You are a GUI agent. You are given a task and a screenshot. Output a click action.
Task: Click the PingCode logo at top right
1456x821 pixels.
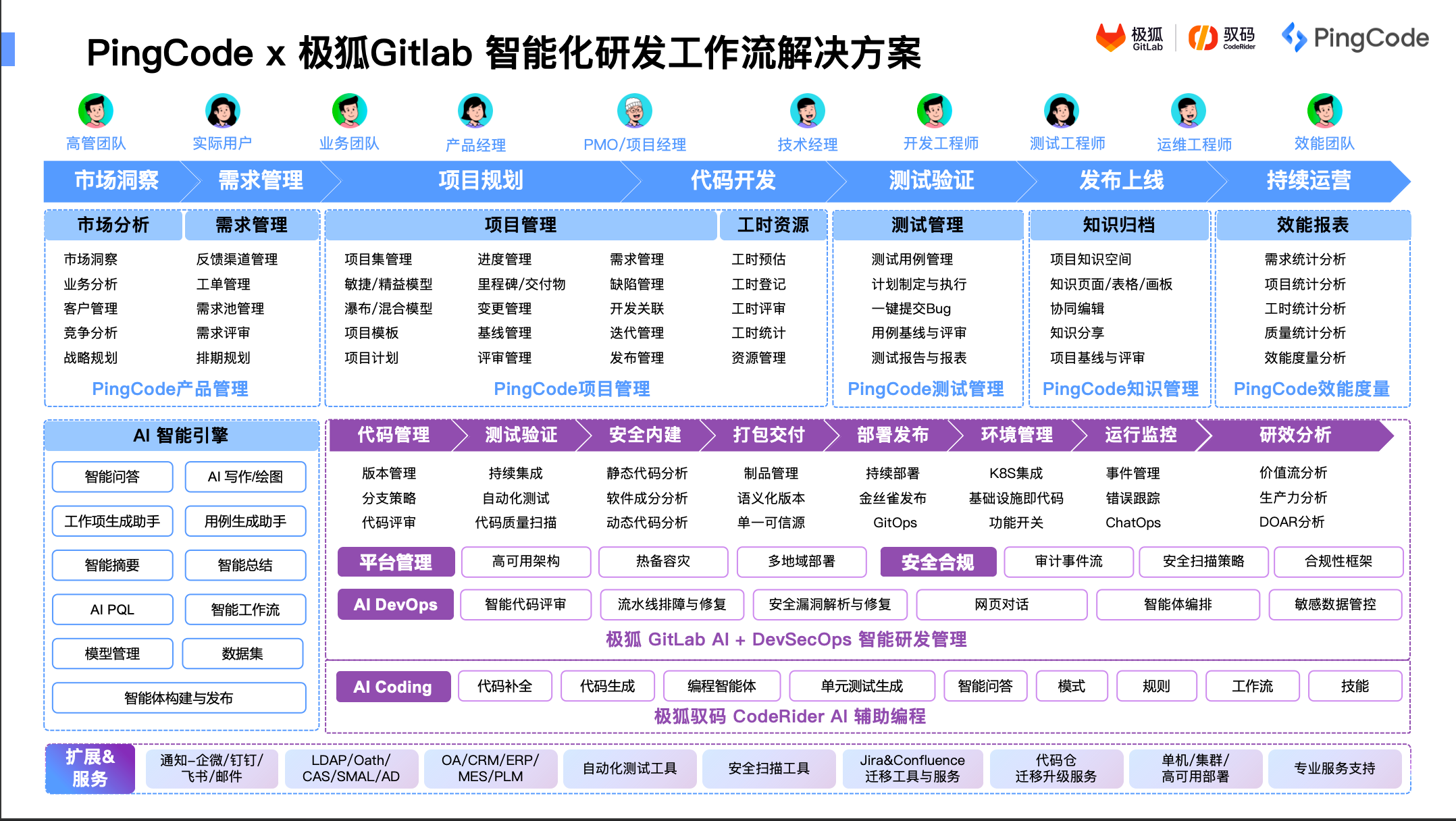pos(1355,38)
